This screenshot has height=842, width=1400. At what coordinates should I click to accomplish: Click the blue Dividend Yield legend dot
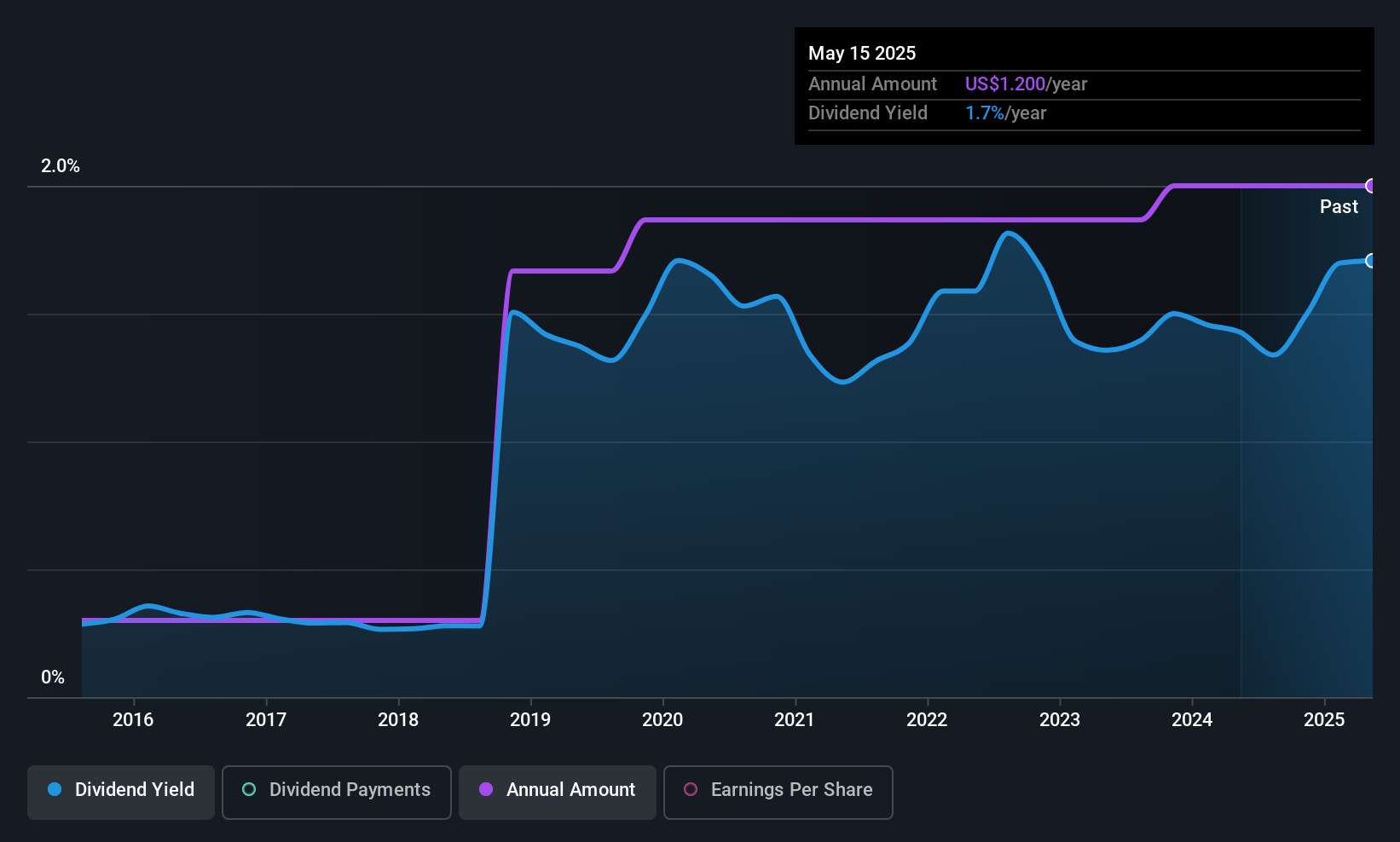[55, 789]
